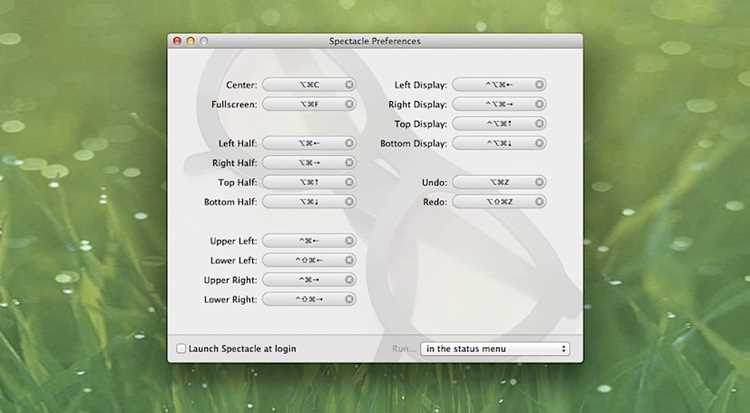Close the Spectacle Preferences window
The width and height of the screenshot is (750, 413).
(x=177, y=41)
